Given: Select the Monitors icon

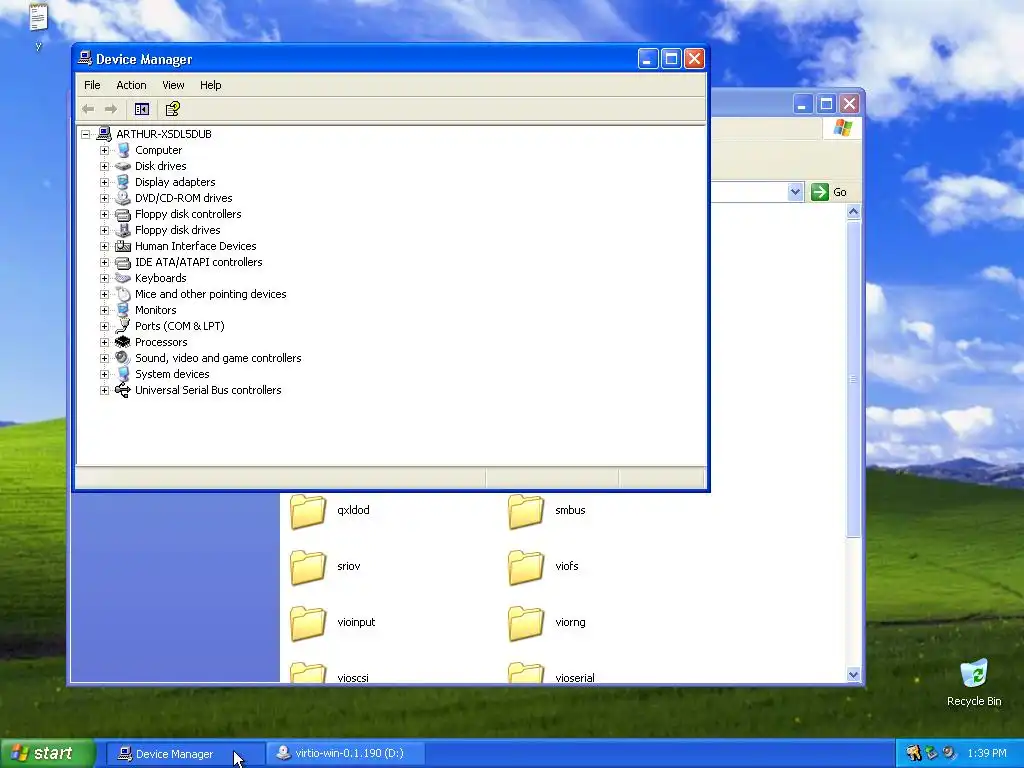Looking at the screenshot, I should tap(123, 310).
